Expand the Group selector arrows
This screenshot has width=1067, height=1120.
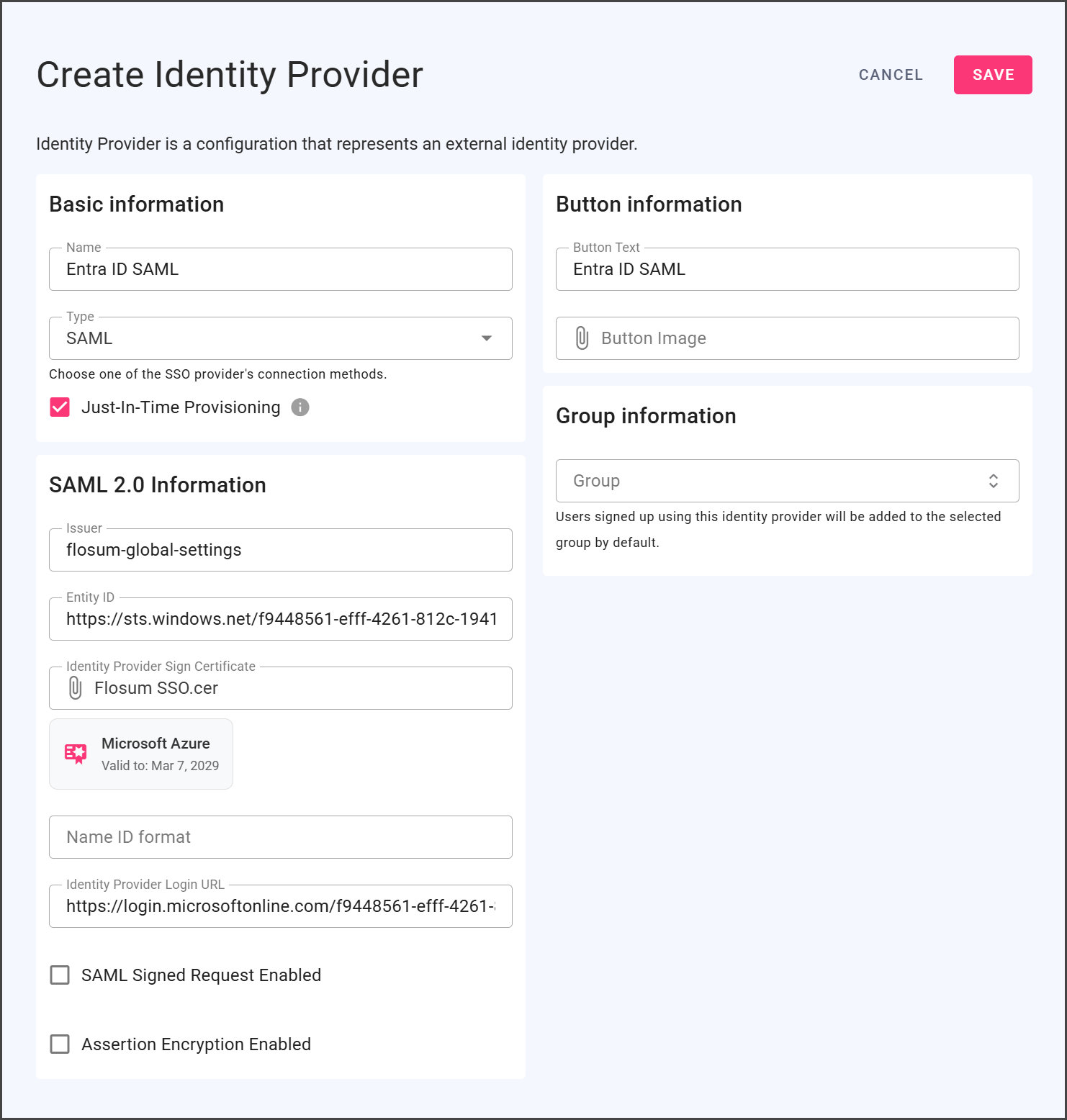[x=993, y=481]
